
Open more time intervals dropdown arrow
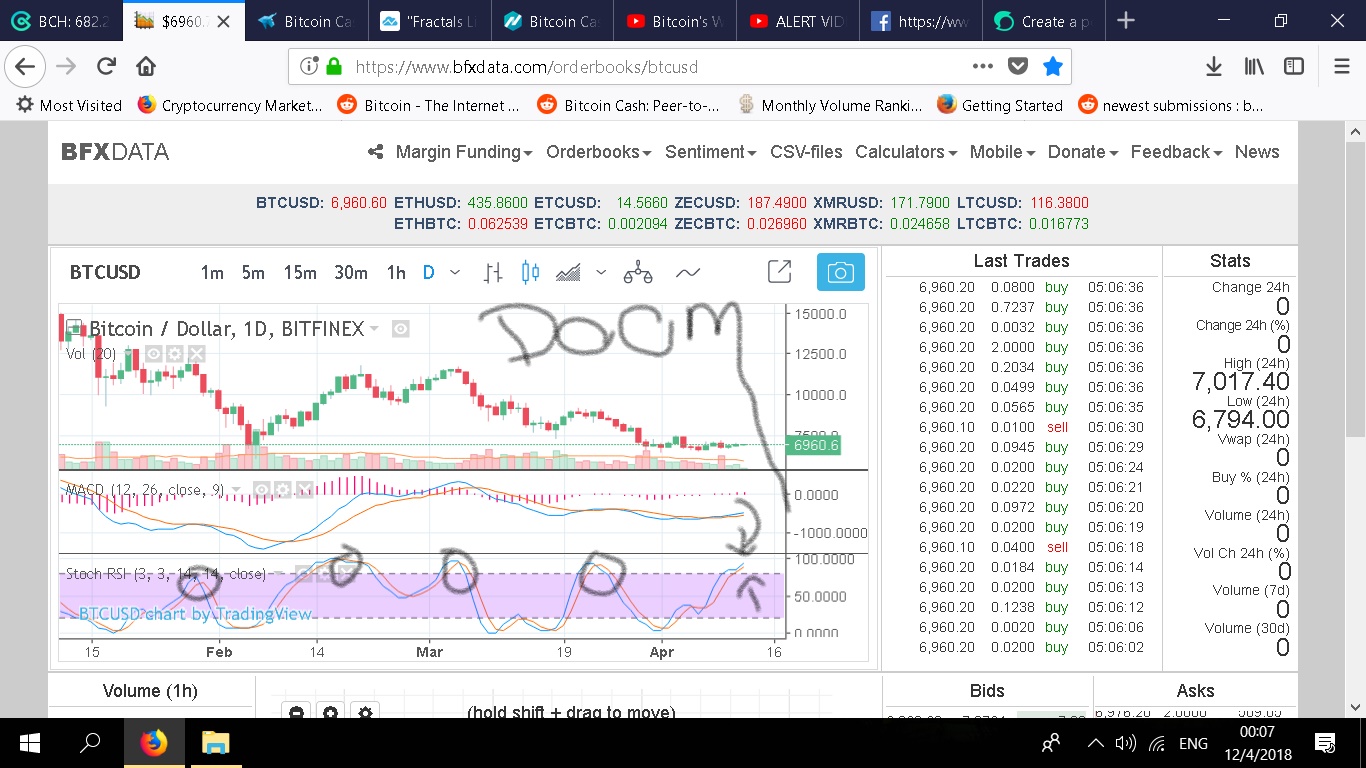(455, 273)
